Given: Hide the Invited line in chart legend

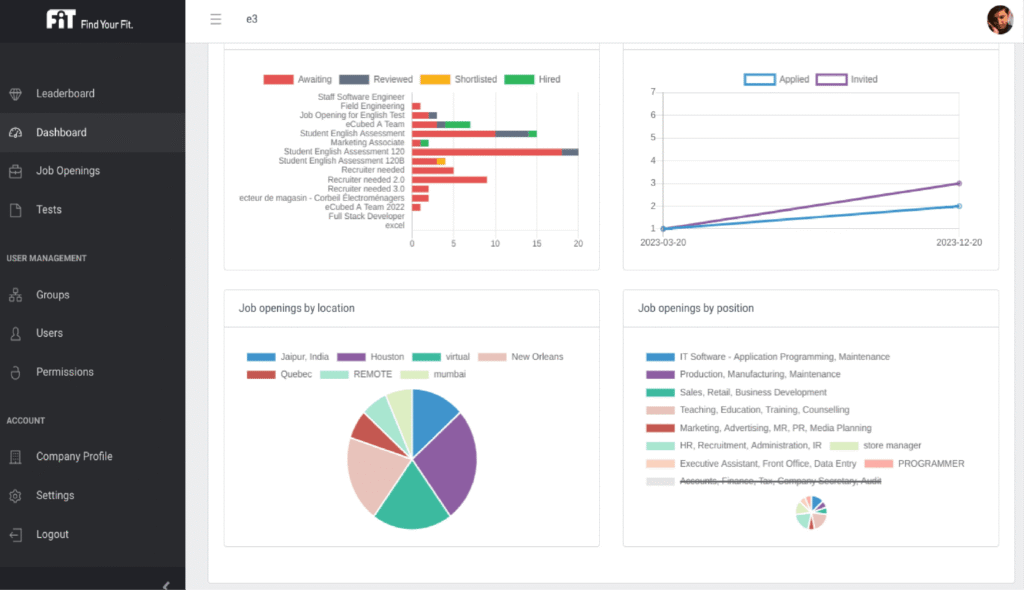Looking at the screenshot, I should click(x=831, y=79).
